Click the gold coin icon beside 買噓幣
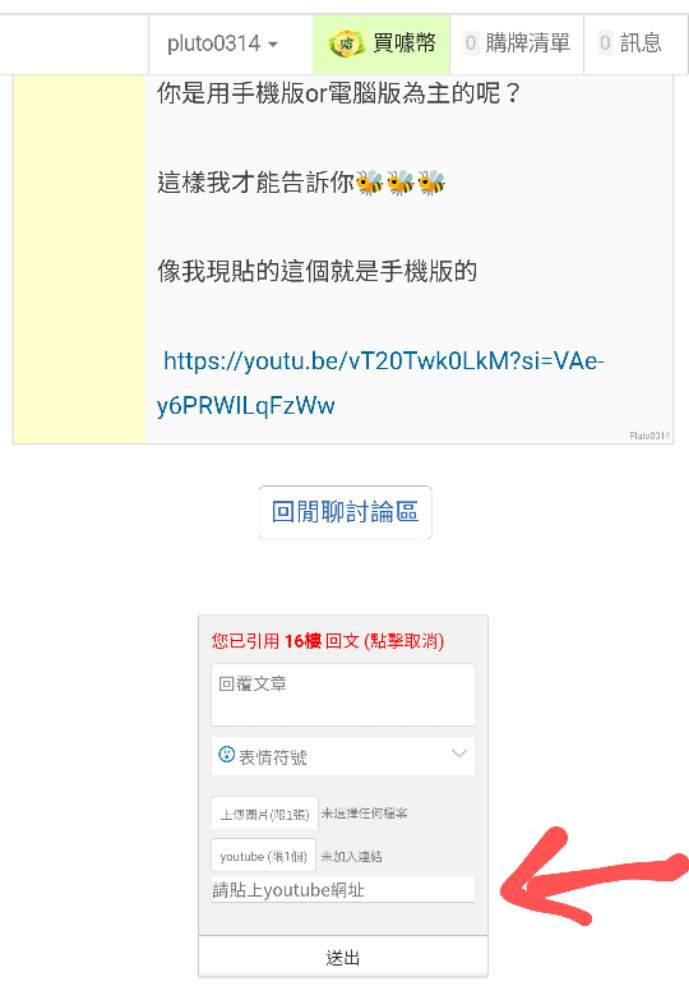The image size is (689, 1000). click(346, 44)
